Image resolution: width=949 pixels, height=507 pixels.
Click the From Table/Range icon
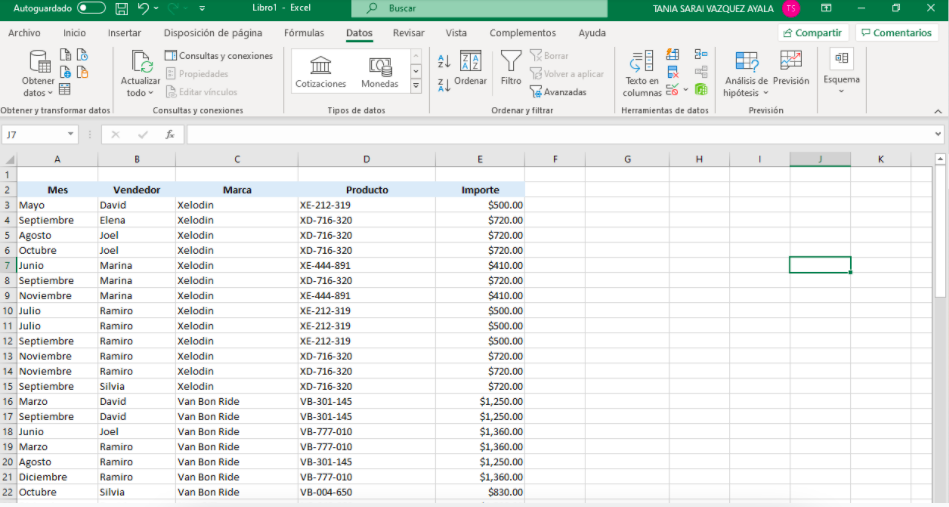[x=65, y=90]
